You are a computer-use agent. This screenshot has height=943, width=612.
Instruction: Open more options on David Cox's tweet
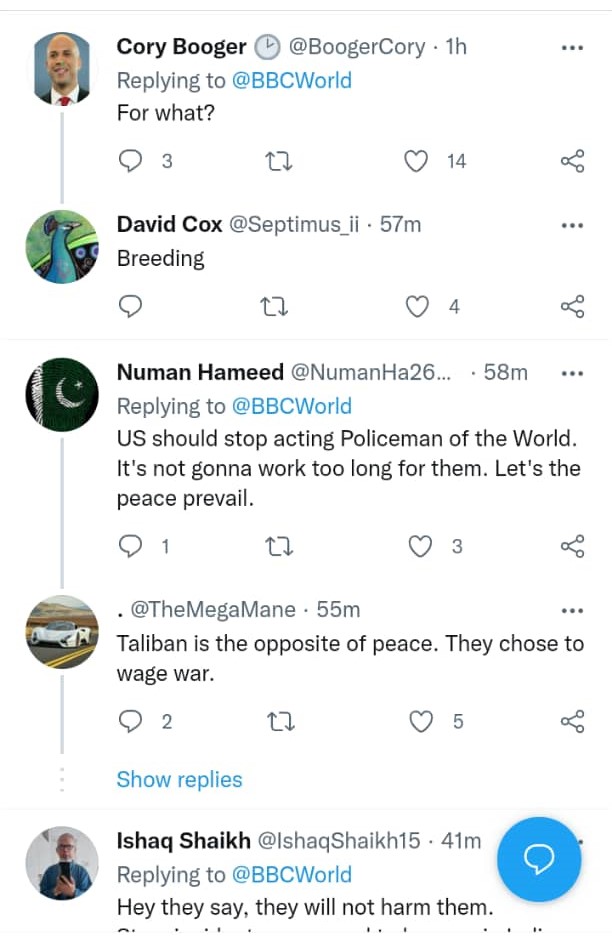click(572, 225)
